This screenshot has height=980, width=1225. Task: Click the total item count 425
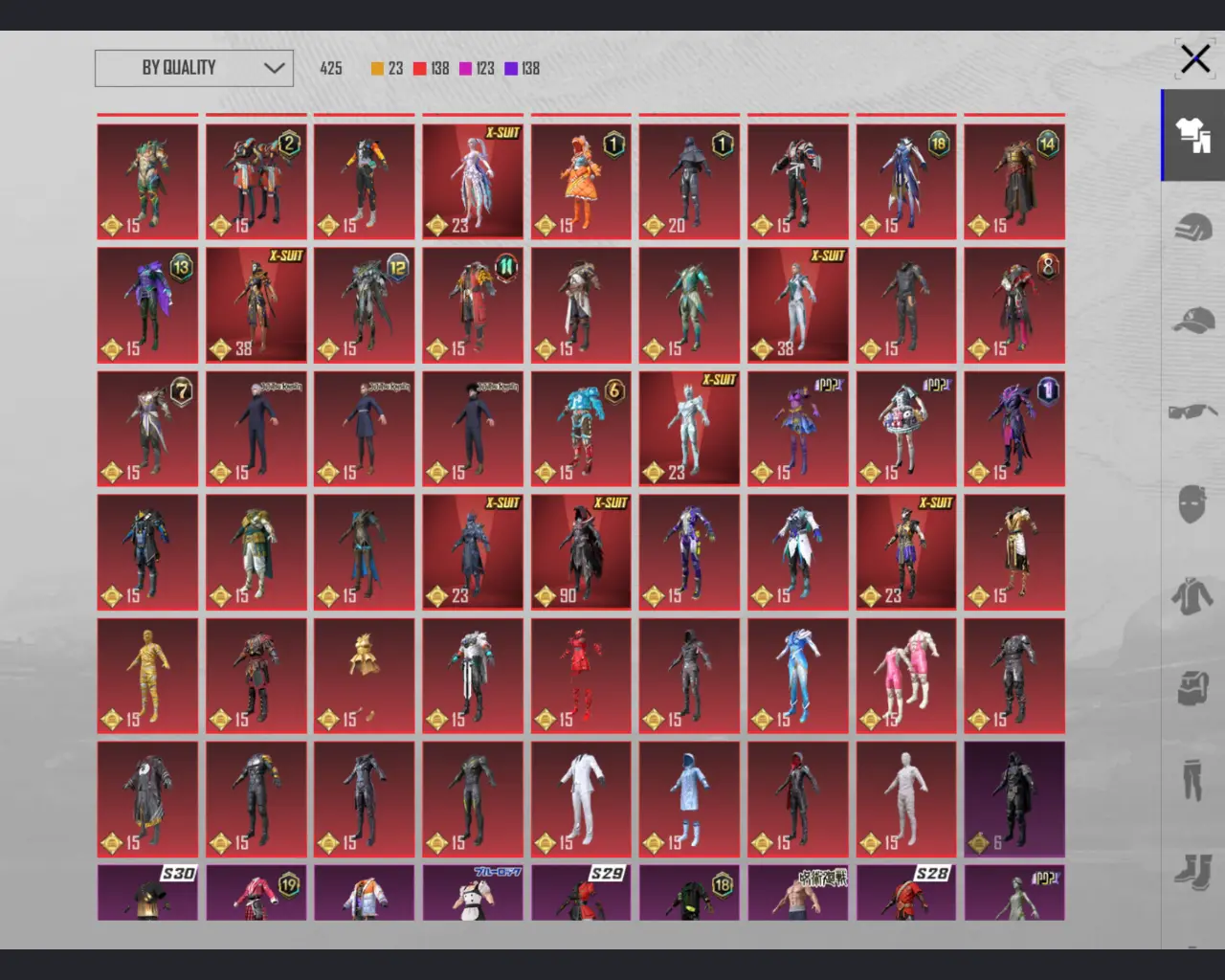coord(331,69)
